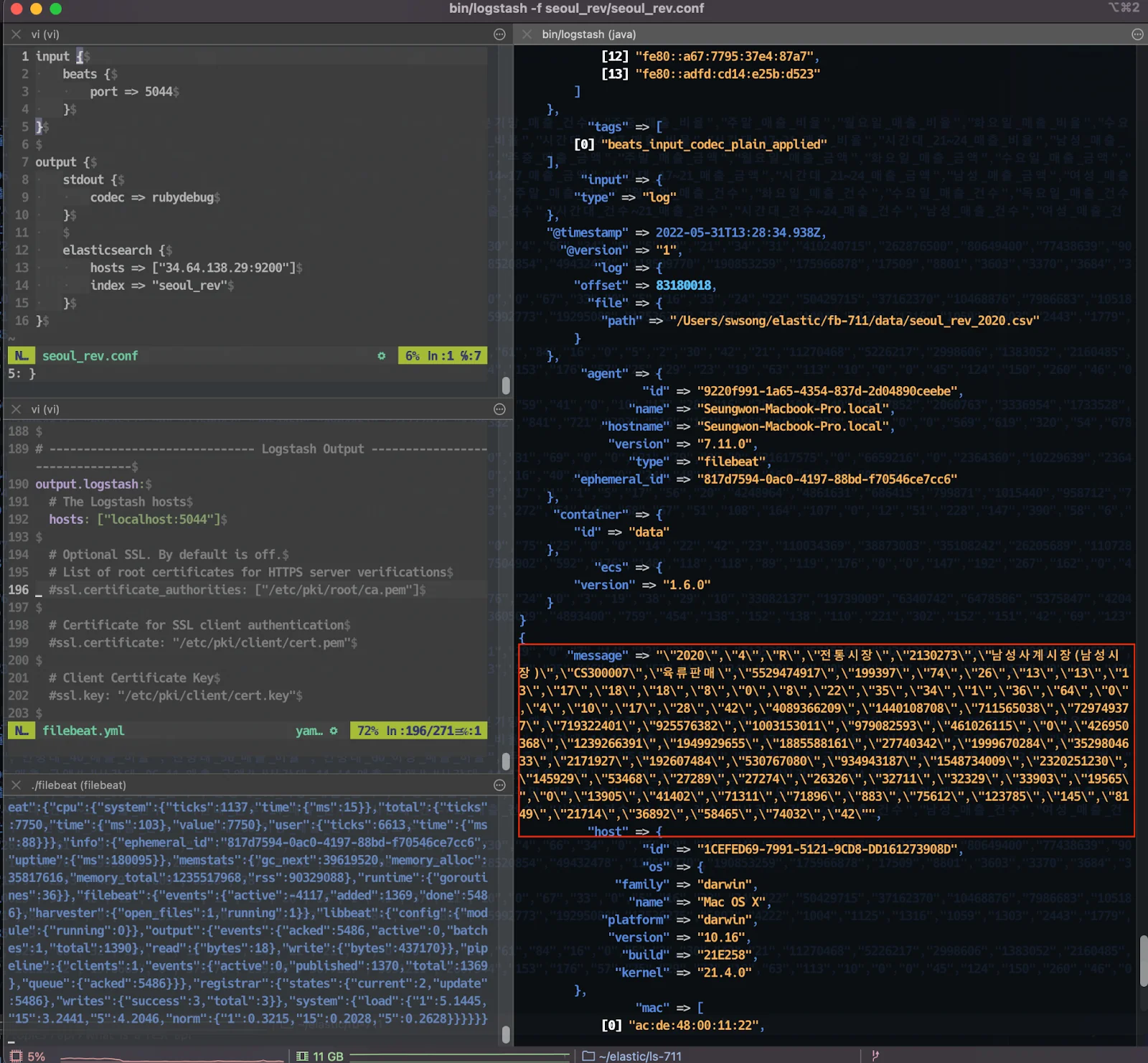Click the git branch icon in status bar

tap(875, 1055)
